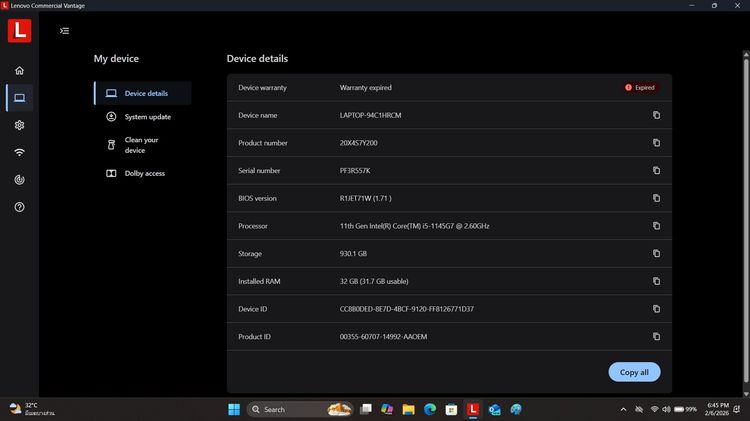The image size is (750, 421).
Task: Launch Microsoft Edge from the taskbar
Action: point(430,410)
